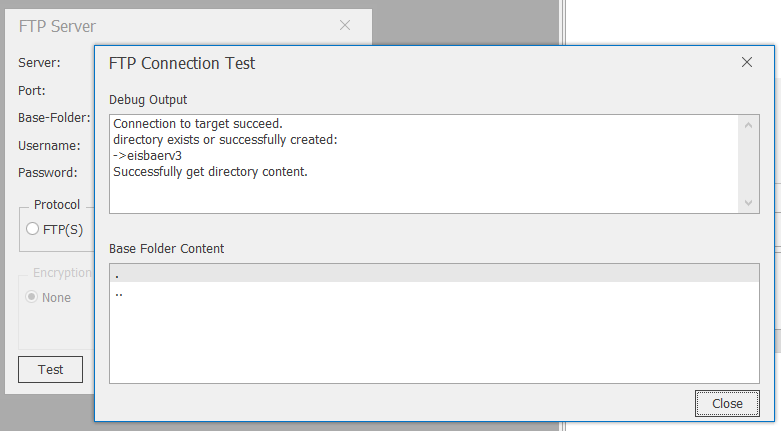This screenshot has width=781, height=431.
Task: Select the single dot entry in Base Folder Content
Action: point(434,274)
